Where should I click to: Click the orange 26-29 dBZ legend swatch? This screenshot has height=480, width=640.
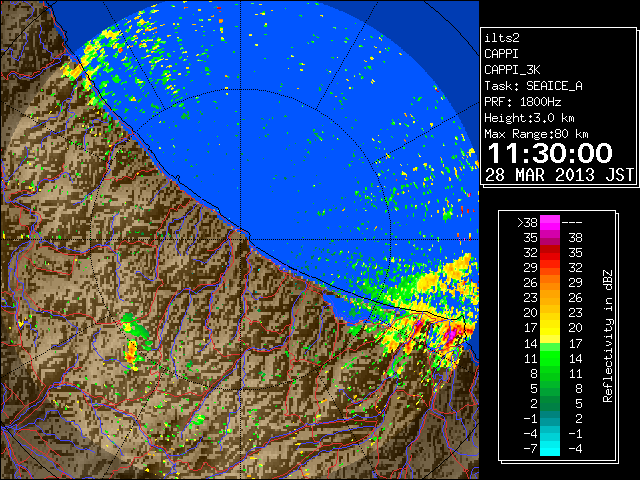[x=550, y=282]
